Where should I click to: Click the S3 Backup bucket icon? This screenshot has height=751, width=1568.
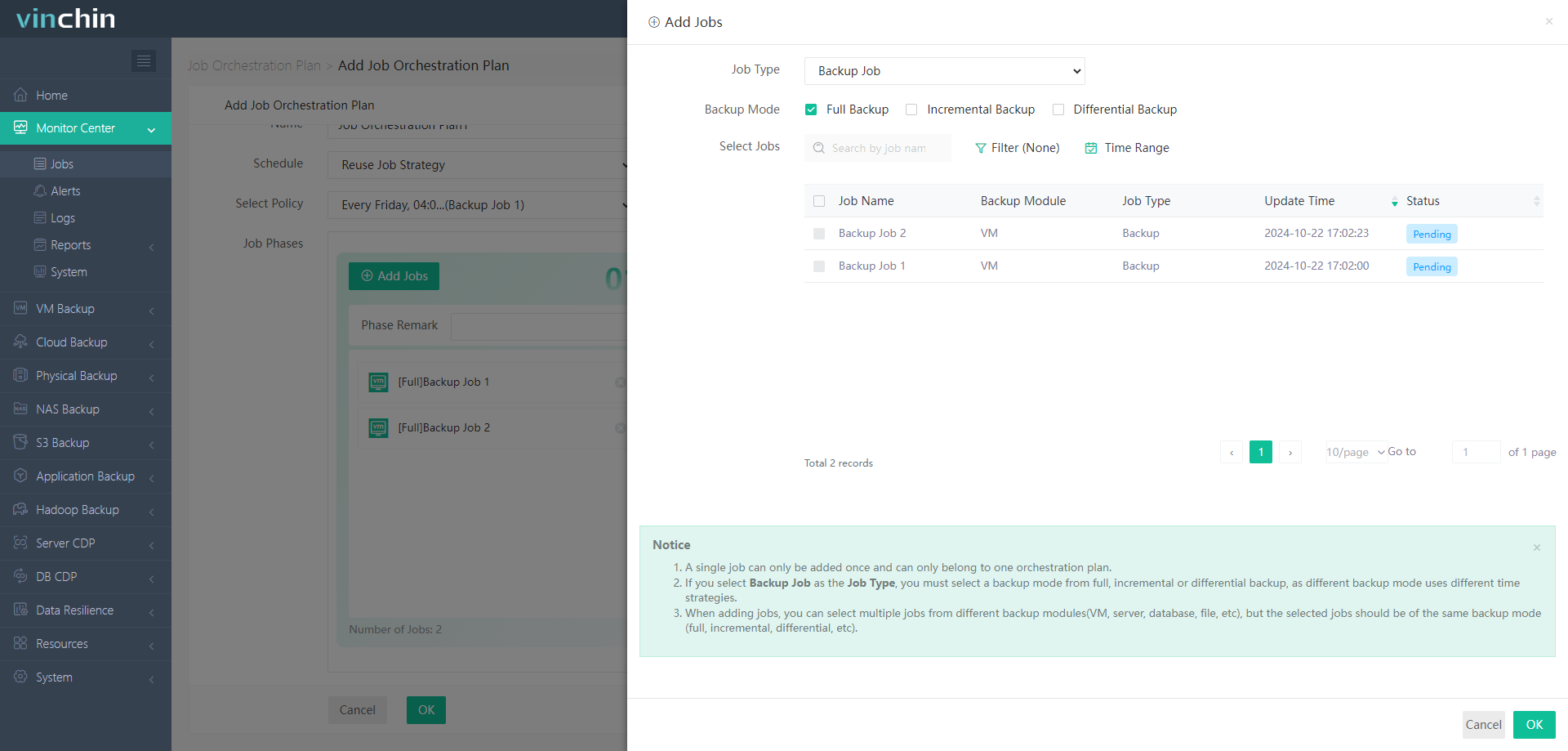(x=20, y=442)
